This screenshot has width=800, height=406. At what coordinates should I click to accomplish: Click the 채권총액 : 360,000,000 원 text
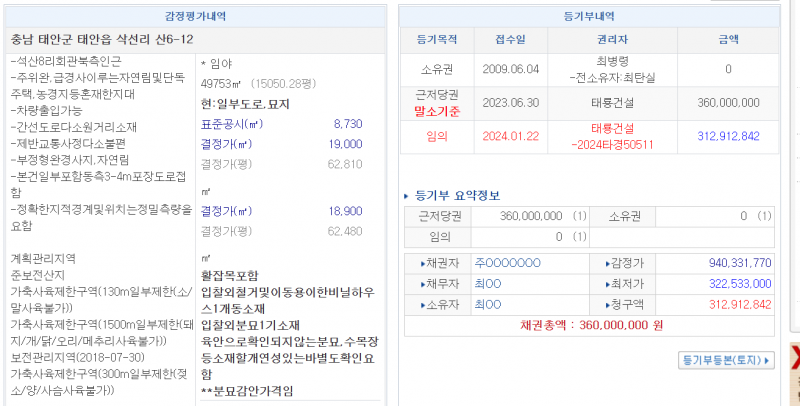(592, 326)
